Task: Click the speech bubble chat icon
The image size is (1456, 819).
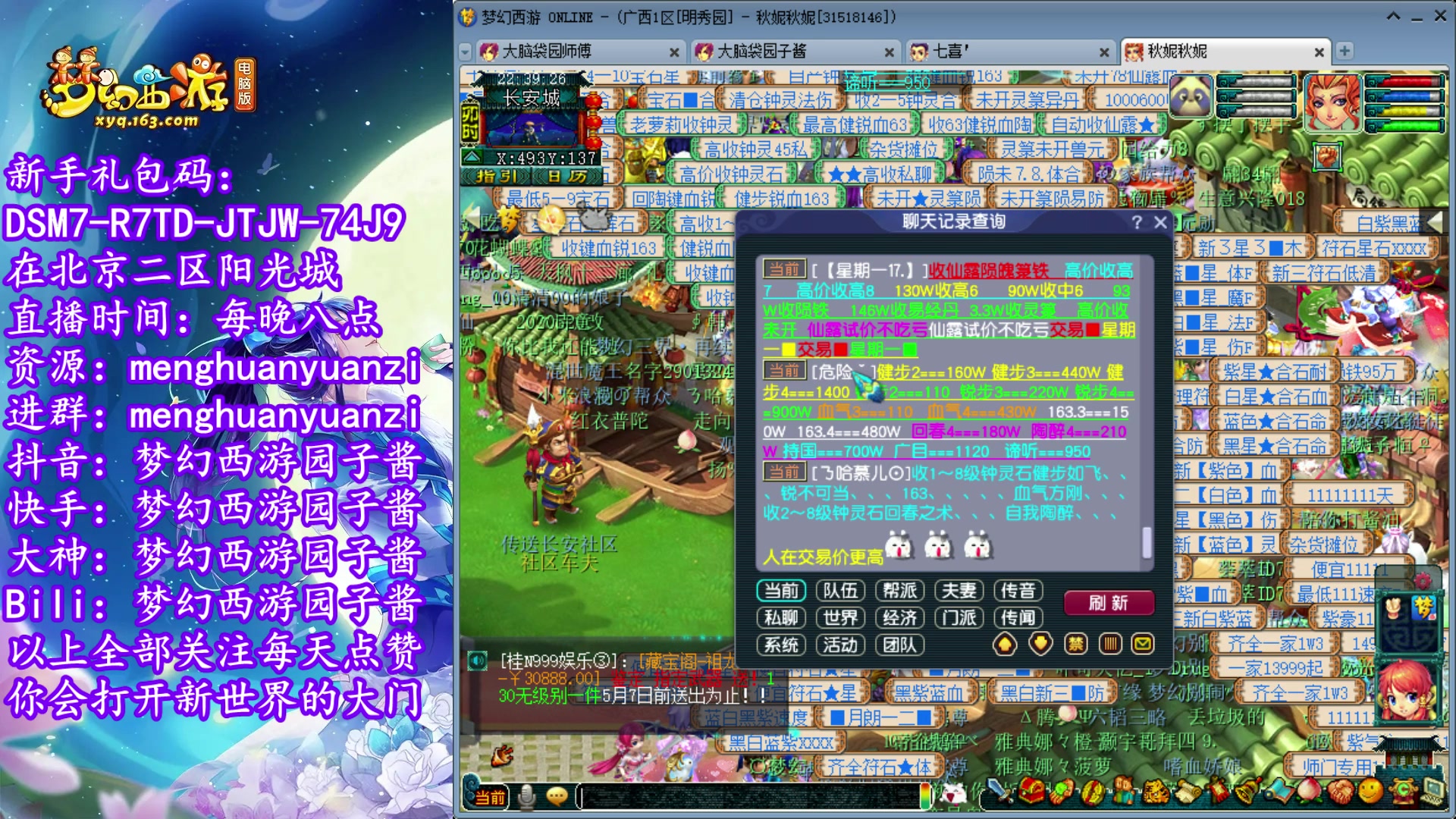Action: click(557, 797)
